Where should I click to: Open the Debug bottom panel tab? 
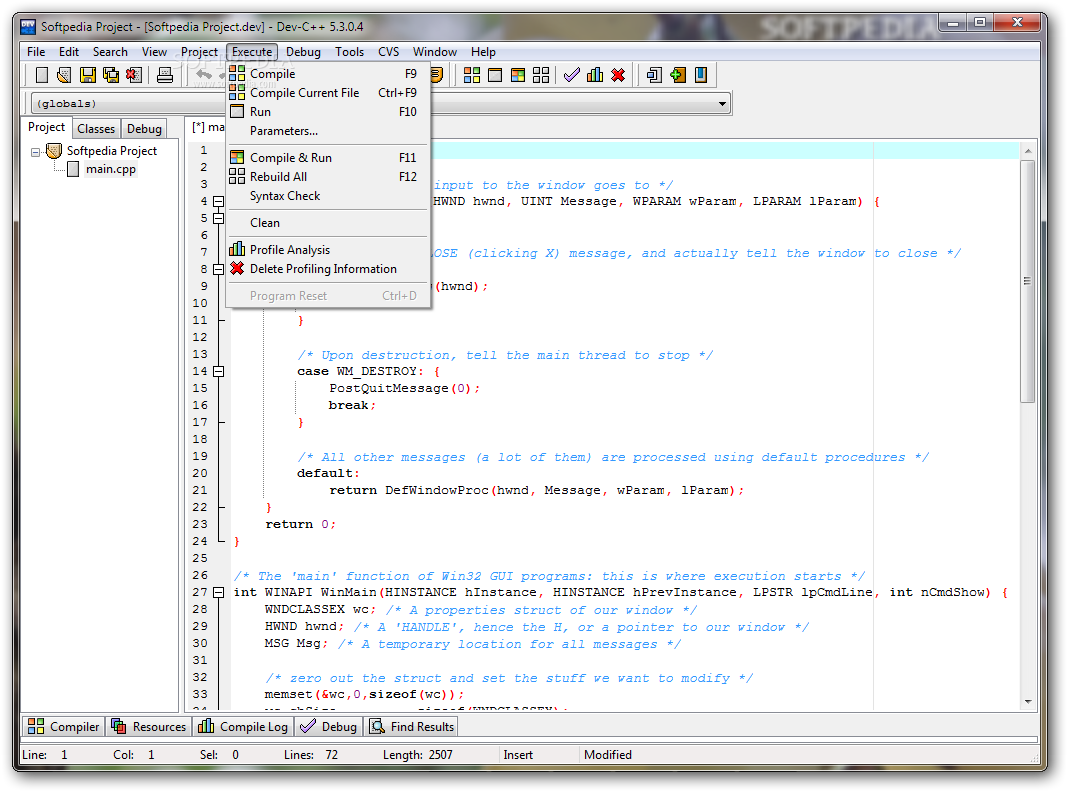(x=328, y=727)
